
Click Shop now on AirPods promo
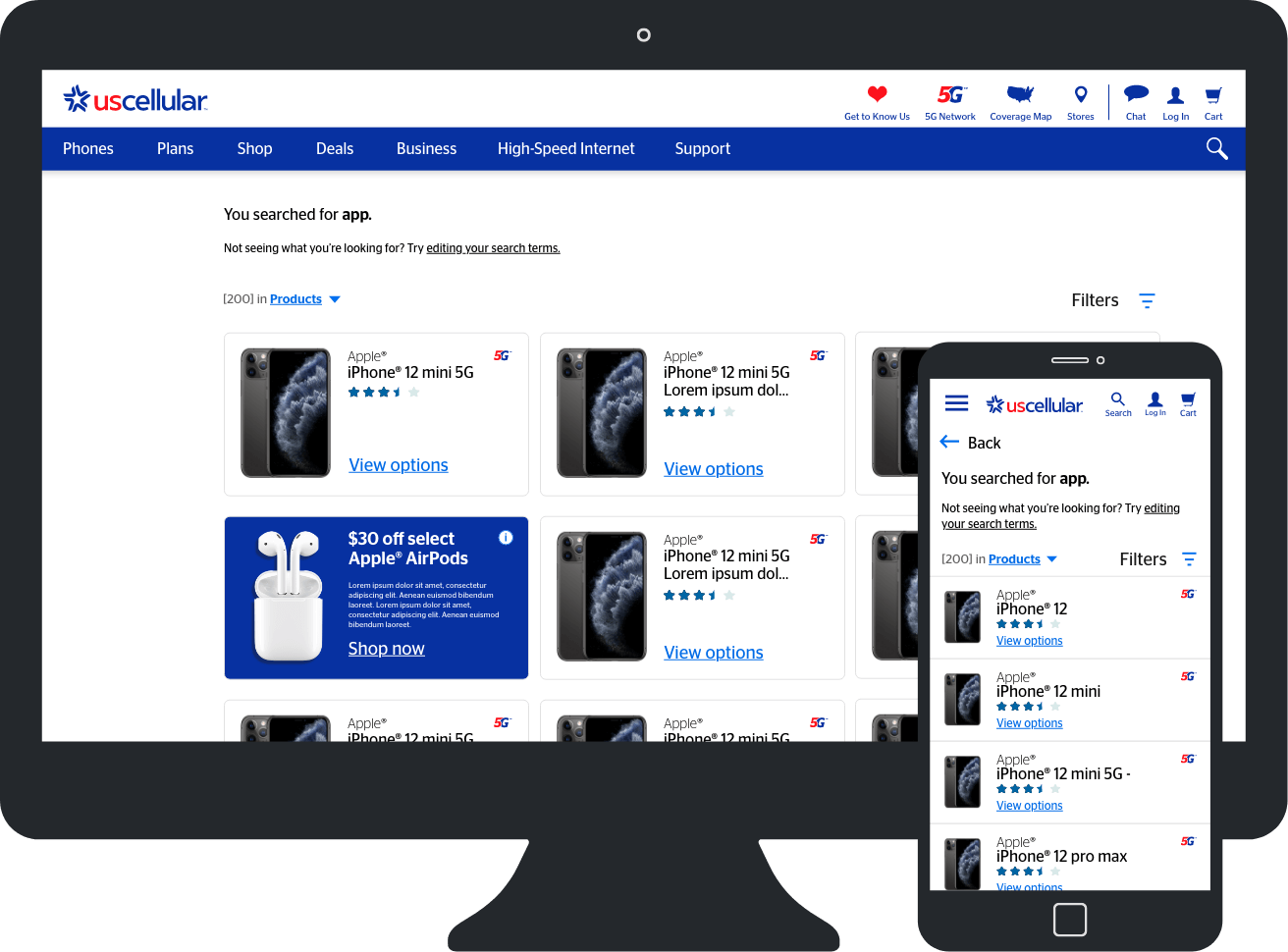pos(387,649)
